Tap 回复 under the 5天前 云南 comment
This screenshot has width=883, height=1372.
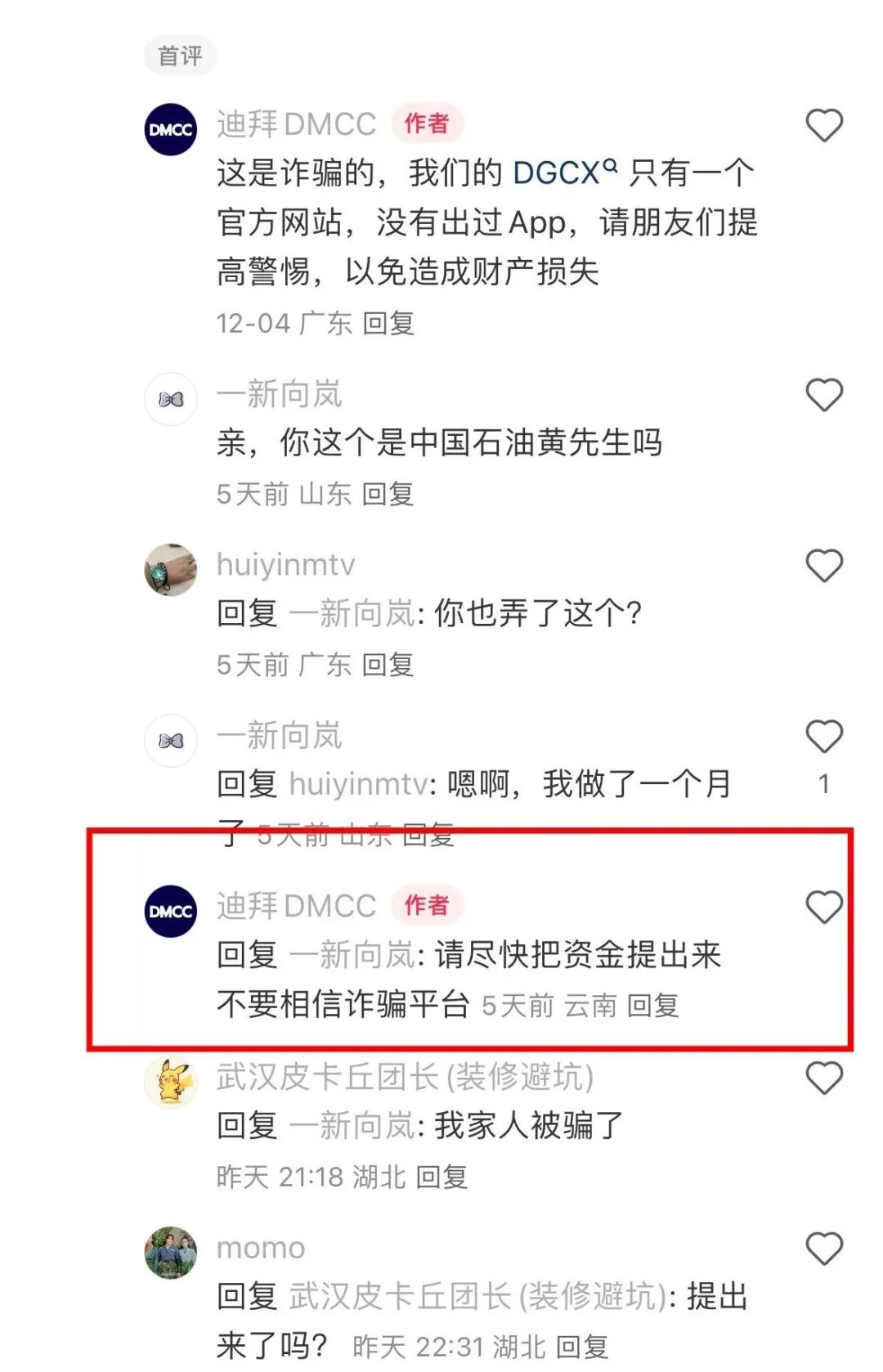click(x=653, y=1006)
